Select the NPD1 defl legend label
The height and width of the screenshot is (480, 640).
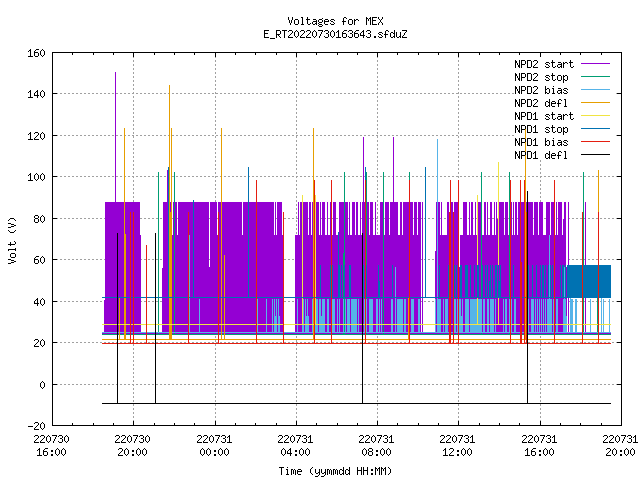click(x=541, y=155)
